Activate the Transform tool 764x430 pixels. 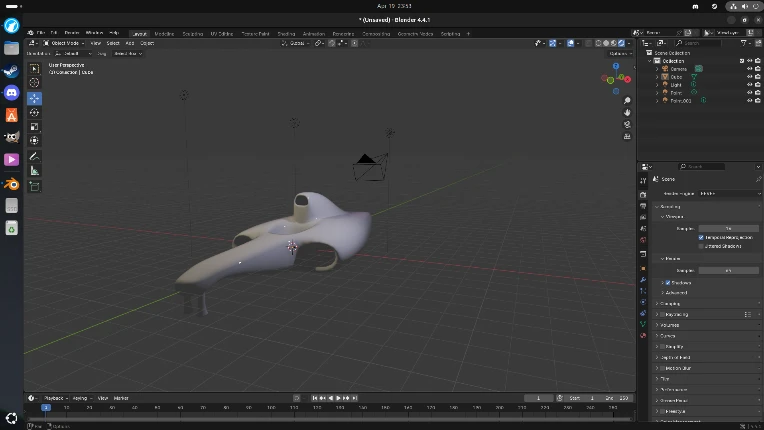point(34,141)
